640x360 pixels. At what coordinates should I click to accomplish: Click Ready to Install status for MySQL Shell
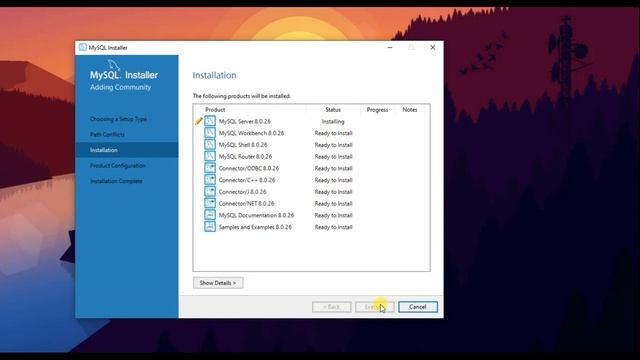tap(333, 145)
